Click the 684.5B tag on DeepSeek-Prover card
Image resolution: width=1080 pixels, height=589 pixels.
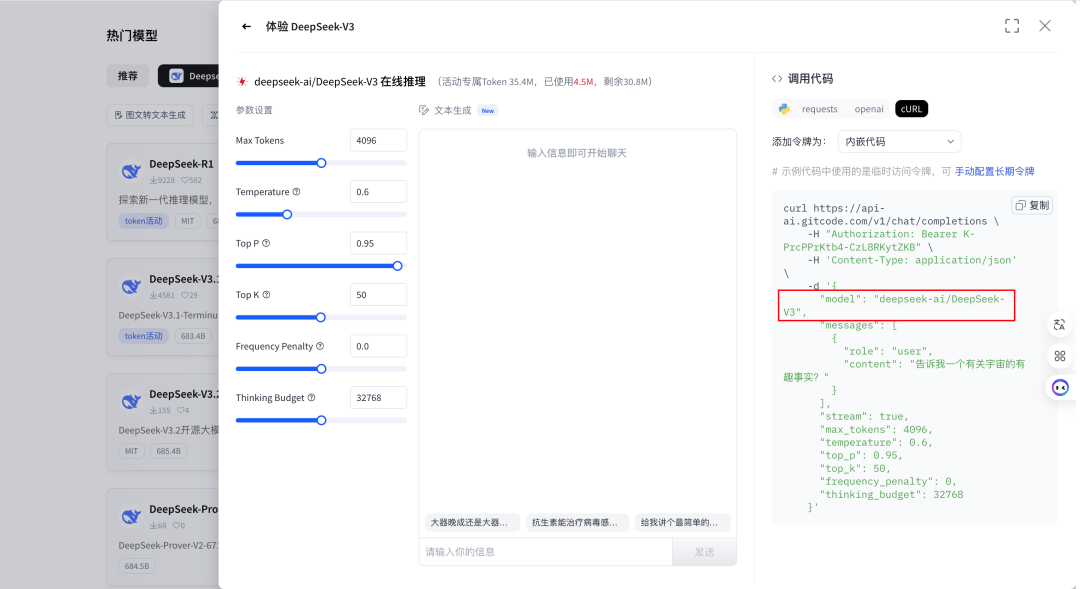136,566
